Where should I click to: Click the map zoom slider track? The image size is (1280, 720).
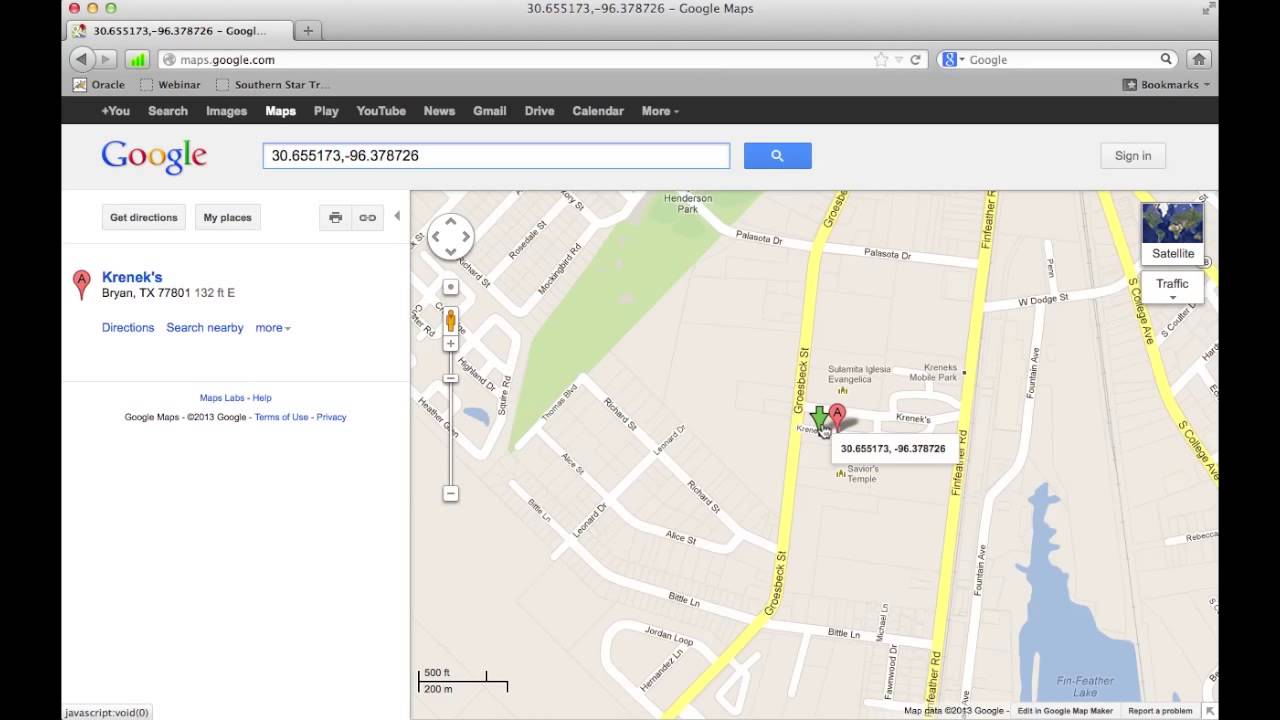click(451, 418)
